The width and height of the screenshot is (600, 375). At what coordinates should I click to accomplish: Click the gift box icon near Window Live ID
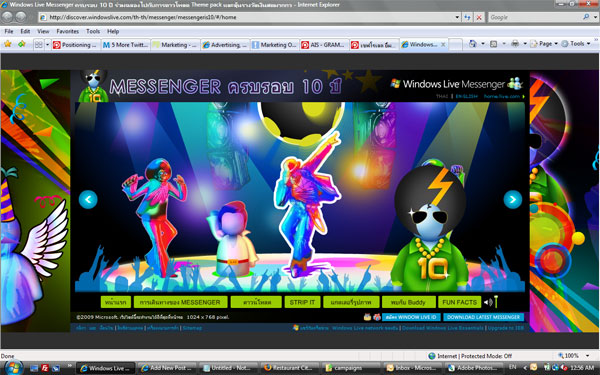pos(377,317)
